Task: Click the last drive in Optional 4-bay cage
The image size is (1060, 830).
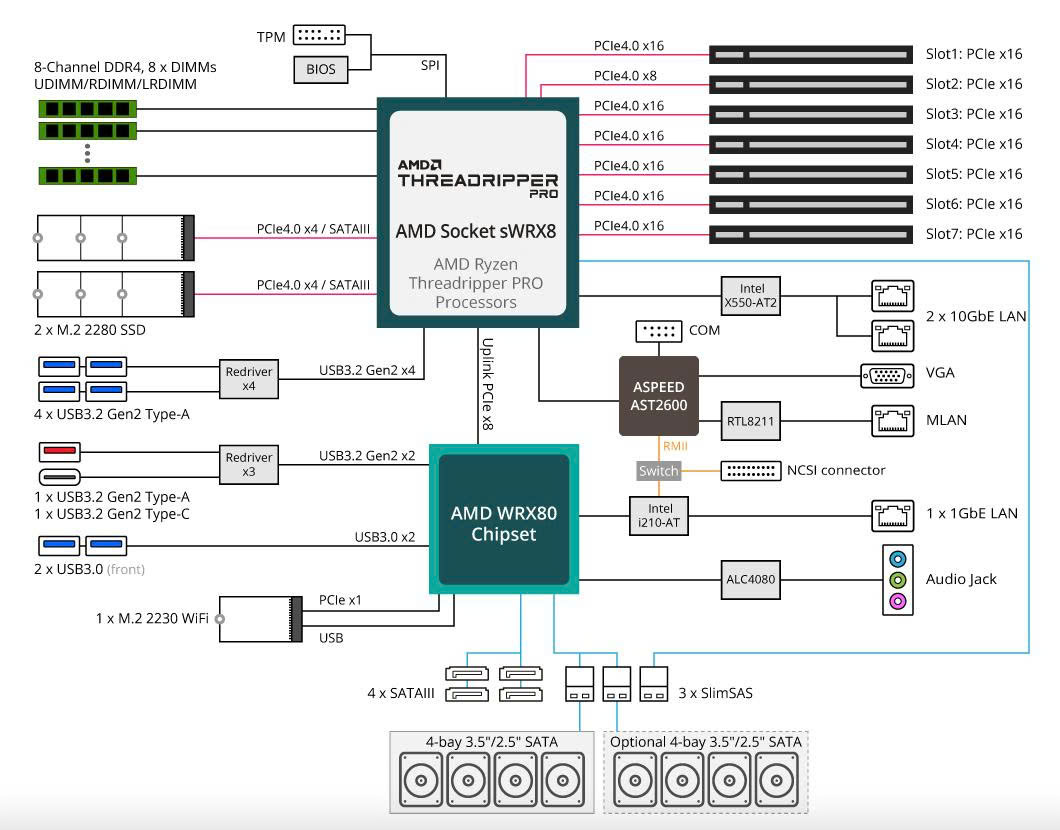Action: click(777, 781)
